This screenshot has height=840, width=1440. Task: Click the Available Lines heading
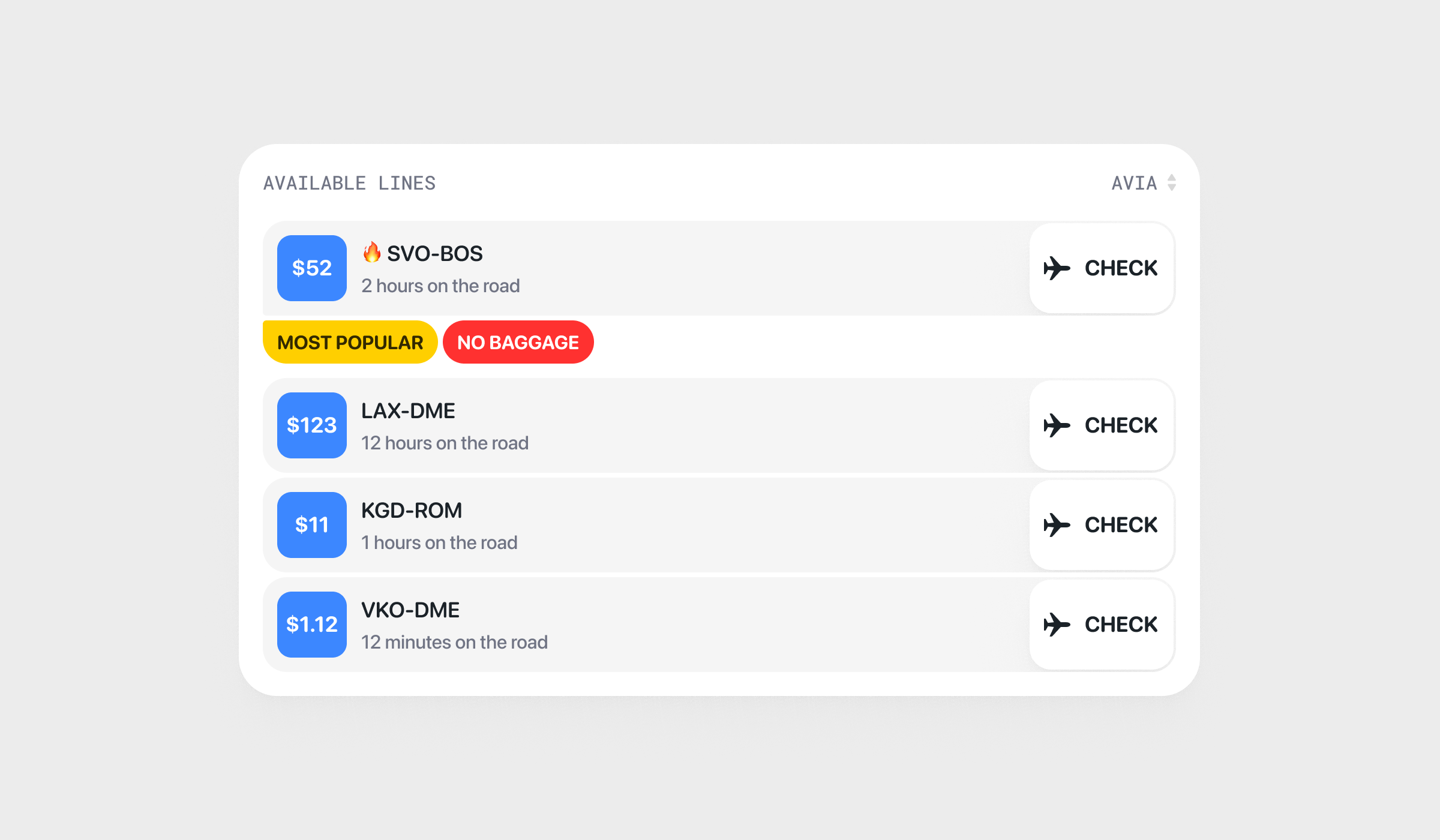tap(349, 183)
